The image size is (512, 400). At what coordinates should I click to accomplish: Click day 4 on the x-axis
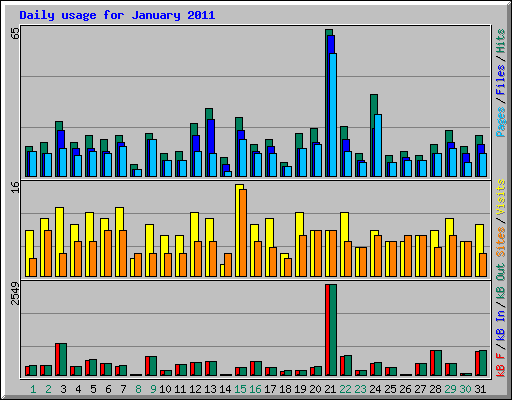[78, 389]
